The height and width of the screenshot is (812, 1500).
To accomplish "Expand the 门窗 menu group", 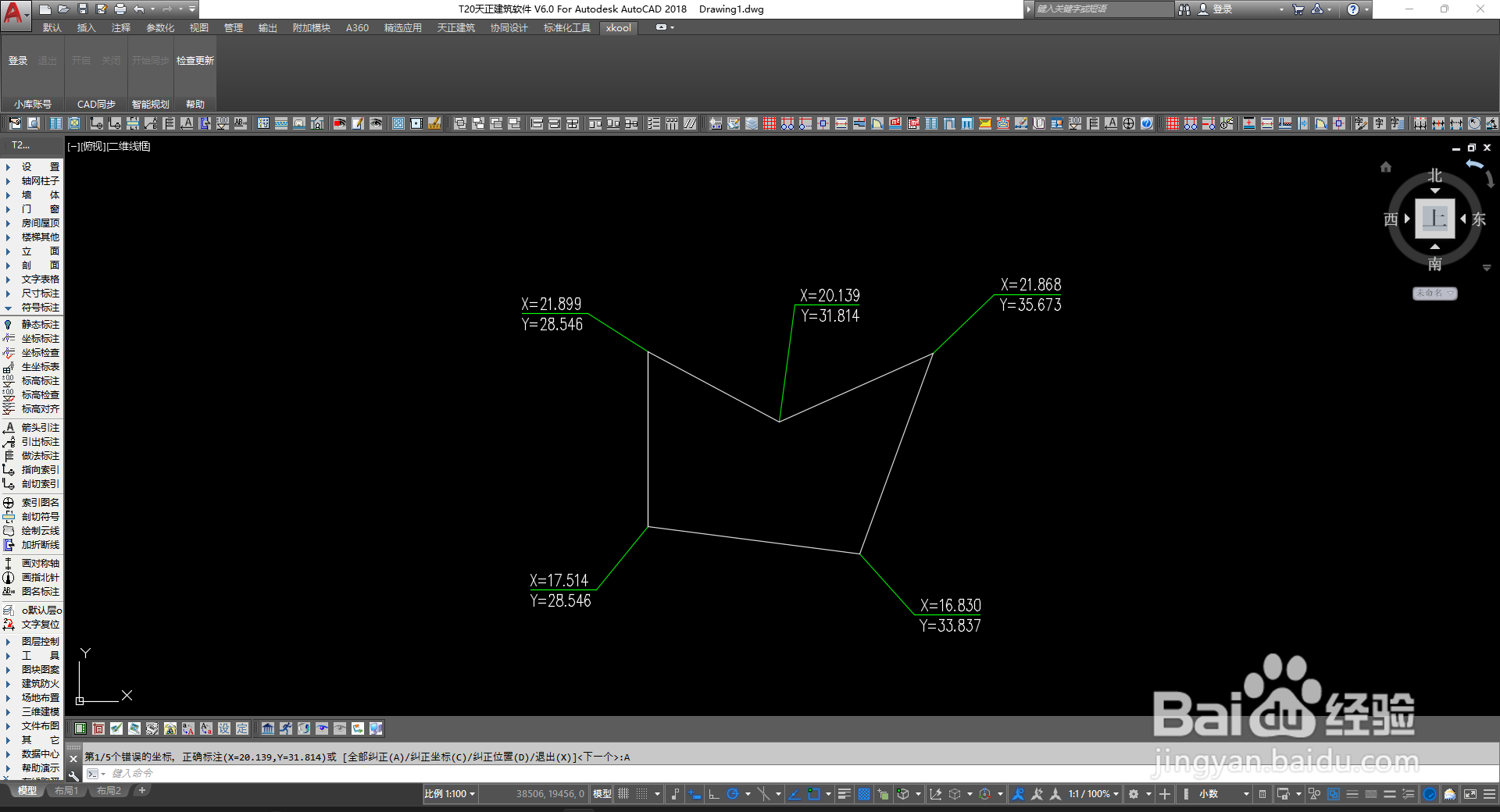I will 32,209.
